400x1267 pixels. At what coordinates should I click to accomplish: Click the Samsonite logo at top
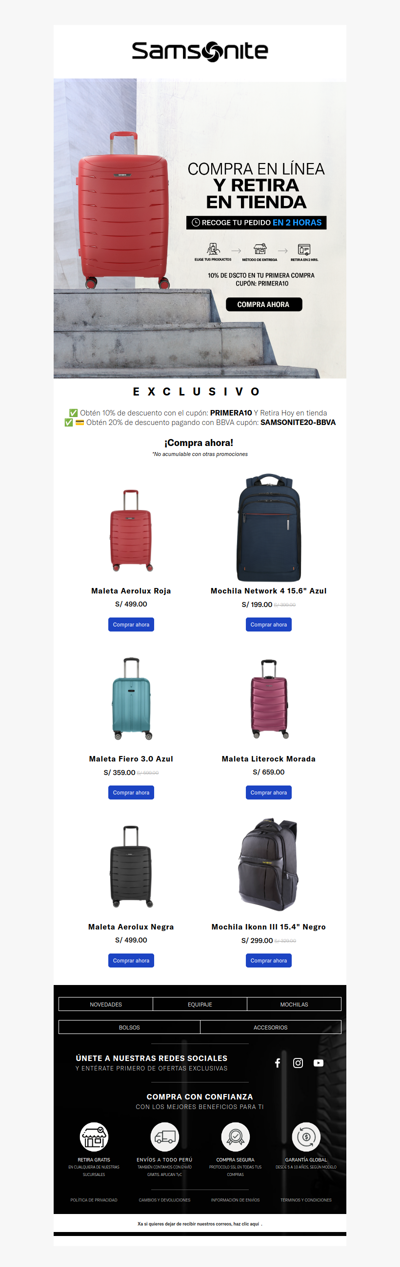200,51
